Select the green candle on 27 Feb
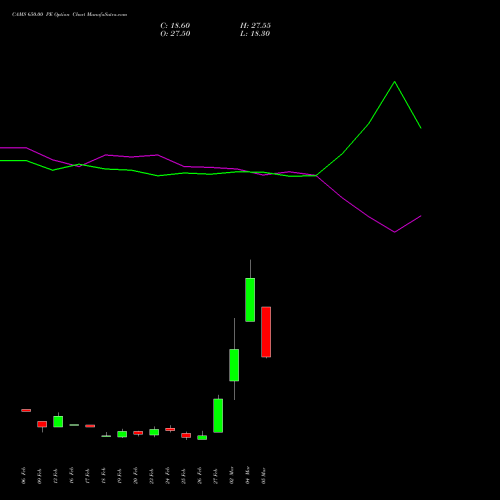Screen dimensions: 500x500 pos(218,416)
